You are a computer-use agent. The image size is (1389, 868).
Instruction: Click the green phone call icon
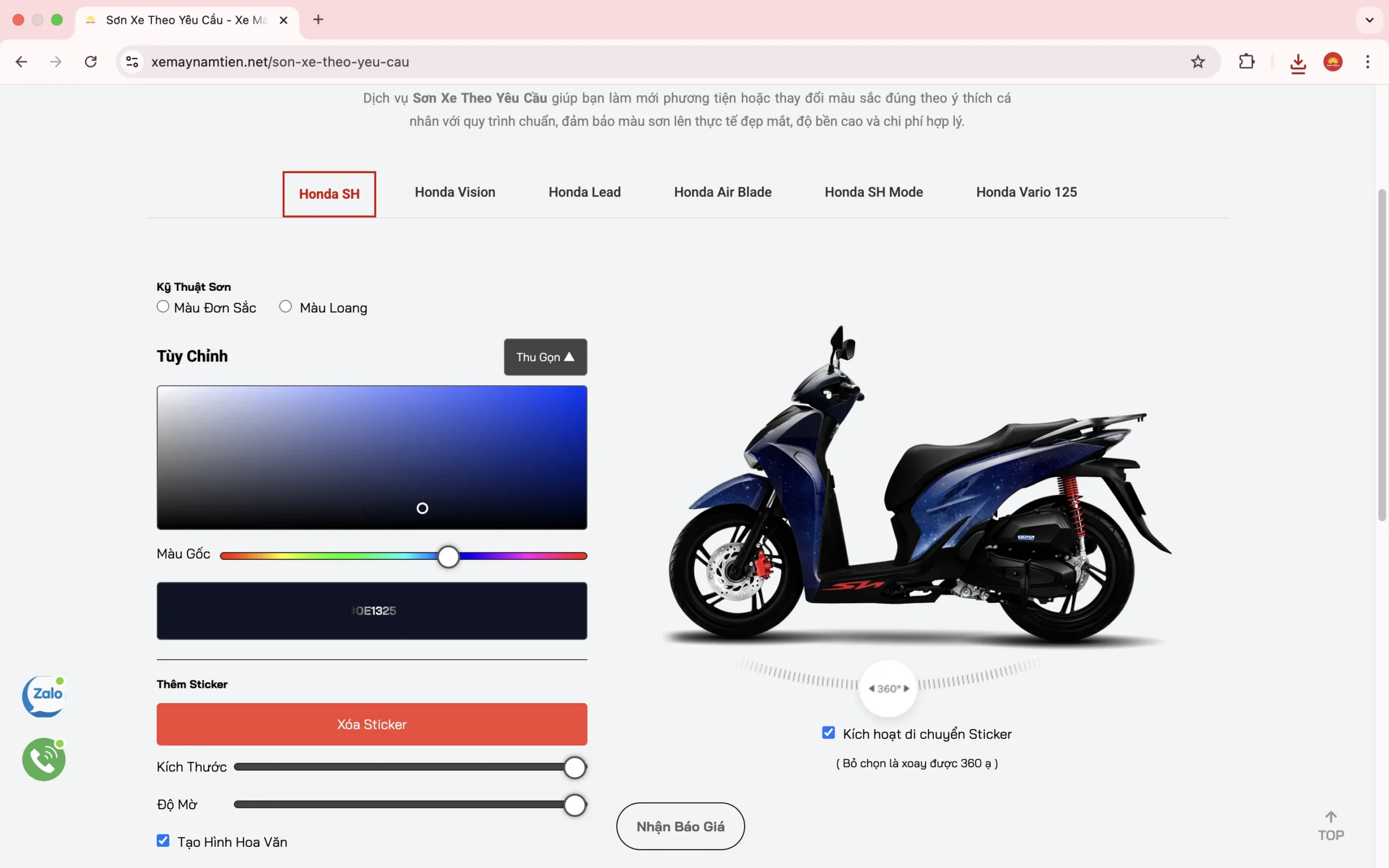click(x=43, y=759)
